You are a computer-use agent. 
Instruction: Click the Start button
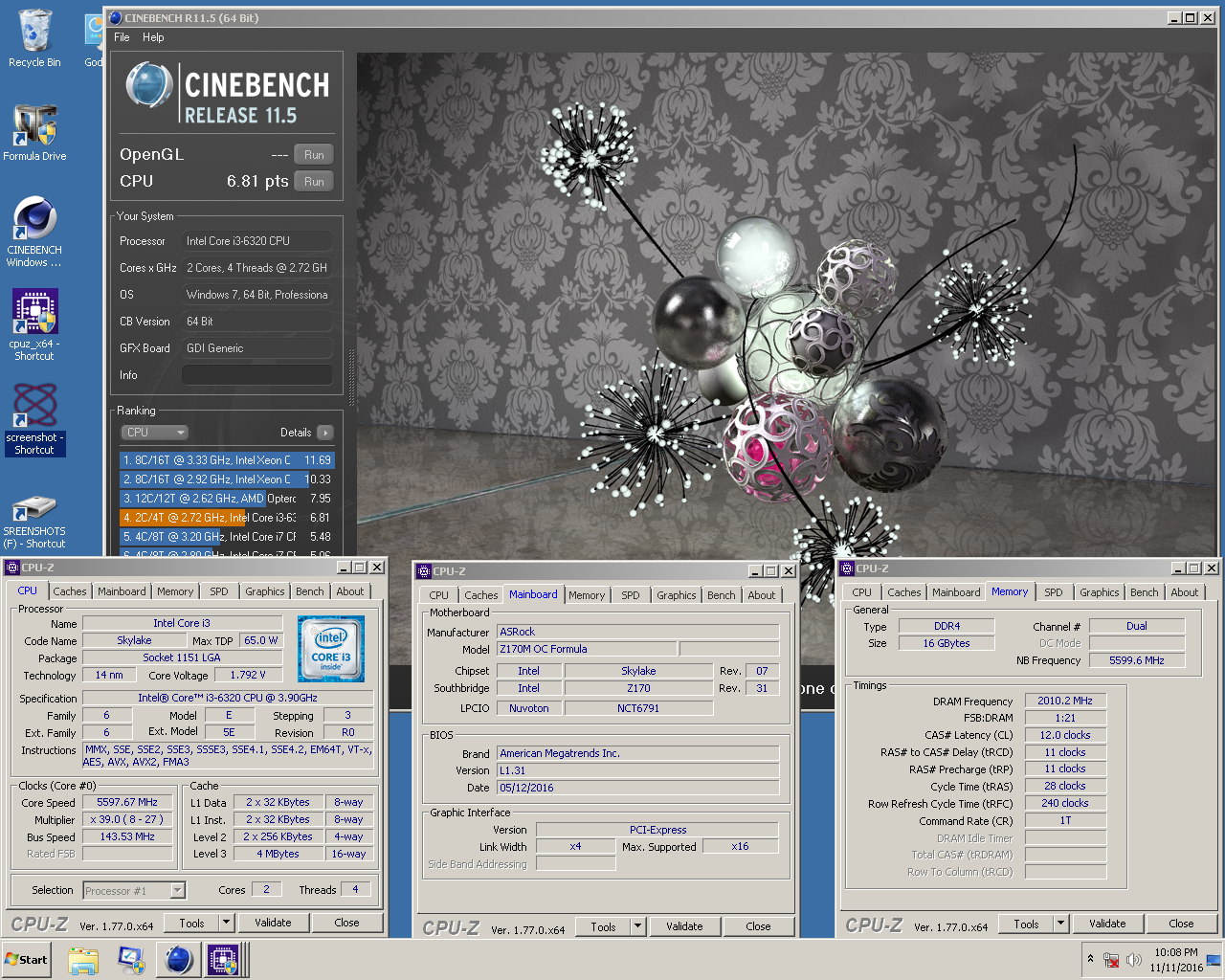click(x=28, y=959)
